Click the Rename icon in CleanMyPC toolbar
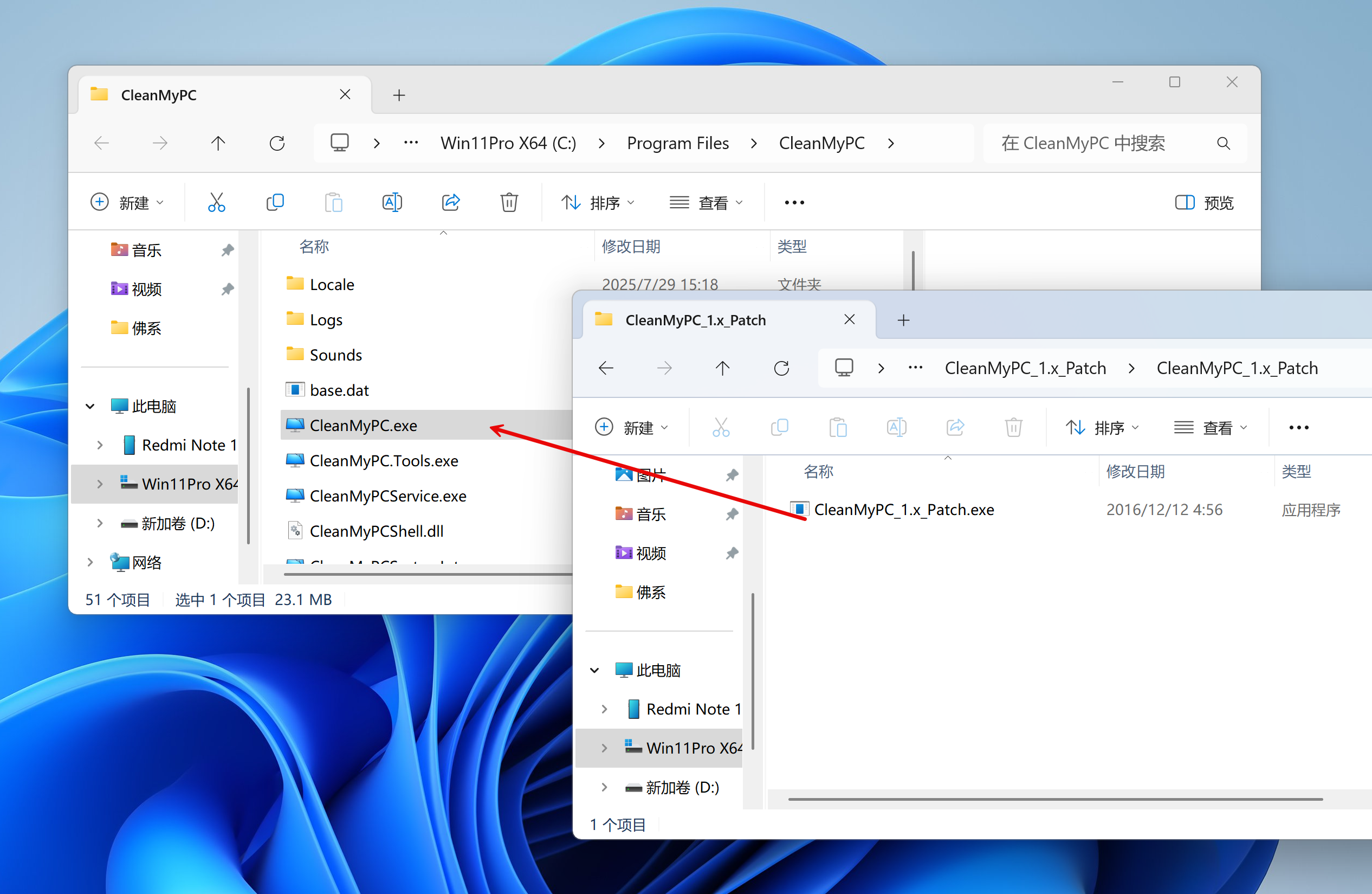 click(392, 202)
